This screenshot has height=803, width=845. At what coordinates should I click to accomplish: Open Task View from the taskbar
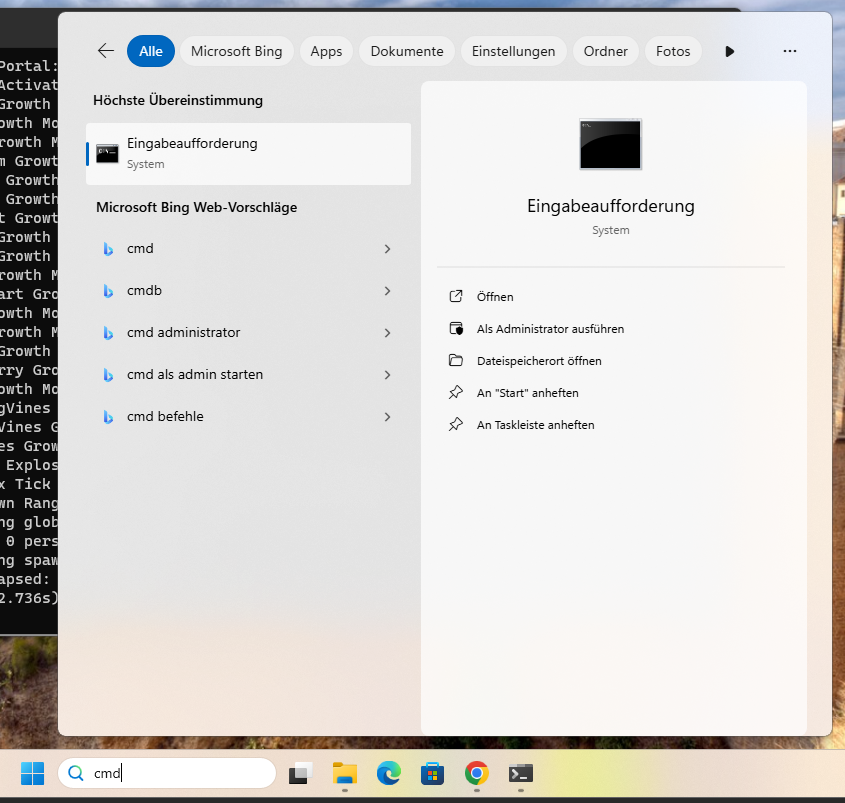pyautogui.click(x=301, y=773)
